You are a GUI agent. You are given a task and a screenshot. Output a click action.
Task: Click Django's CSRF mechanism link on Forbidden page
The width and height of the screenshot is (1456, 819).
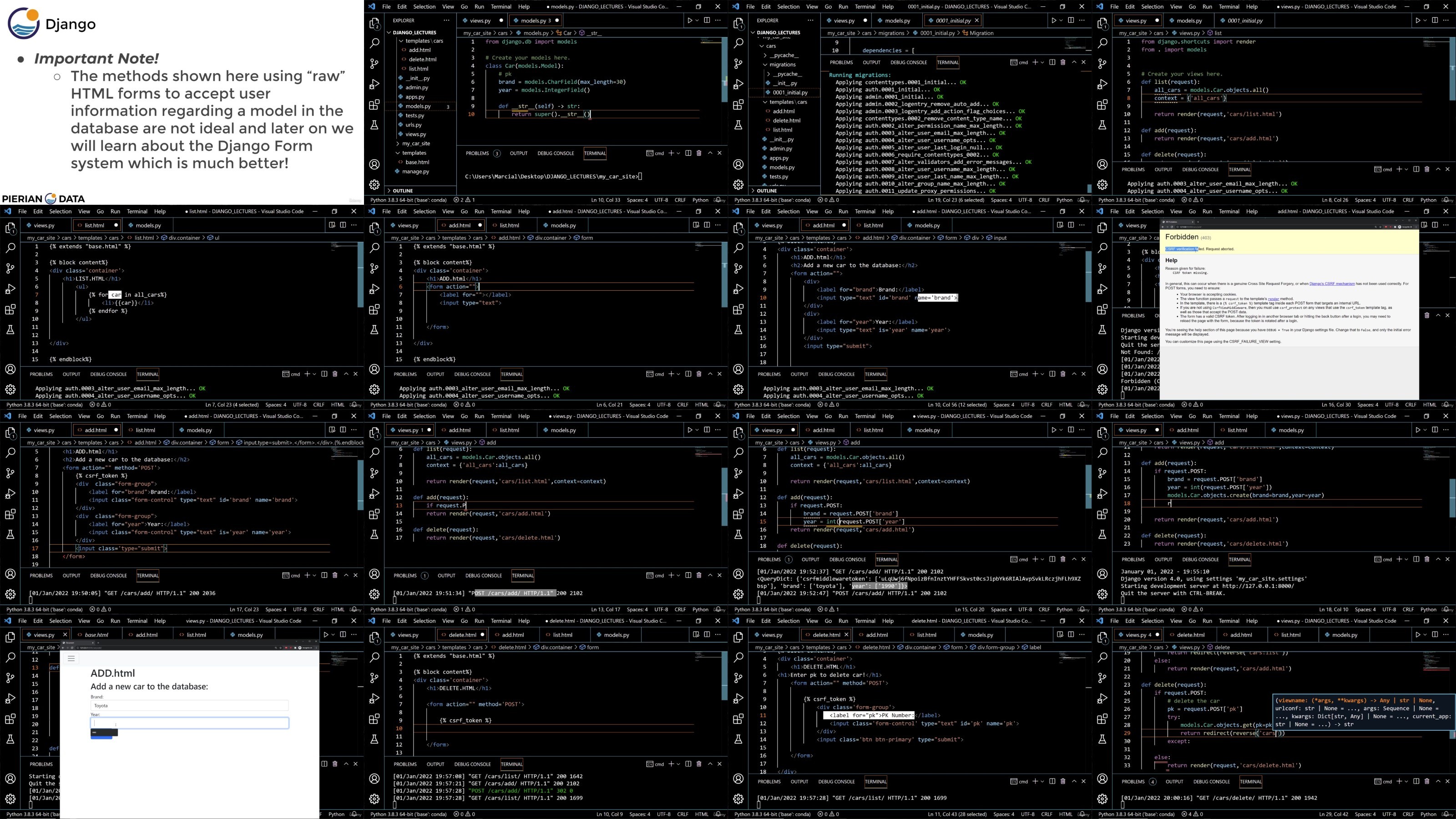1332,284
